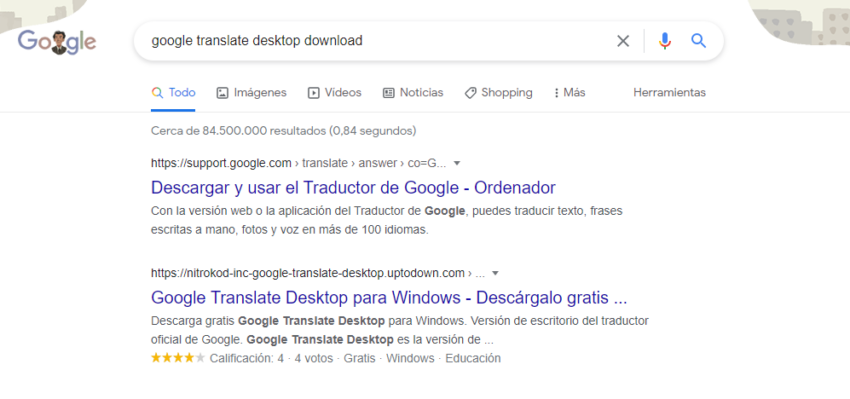Viewport: 850px width, 399px height.
Task: Open the Herramientas search tools
Action: pos(669,93)
